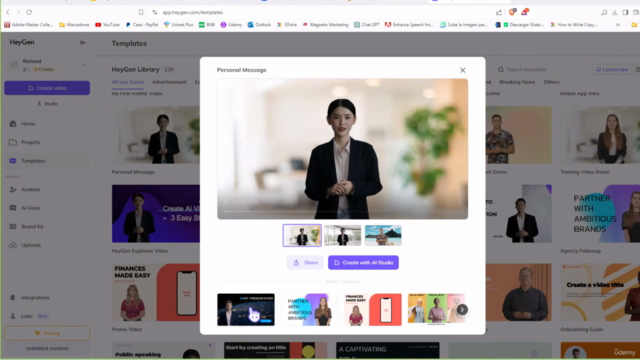Click the Unlimited creation text in sidebar
Viewport: 640px width, 360px height.
[x=47, y=349]
